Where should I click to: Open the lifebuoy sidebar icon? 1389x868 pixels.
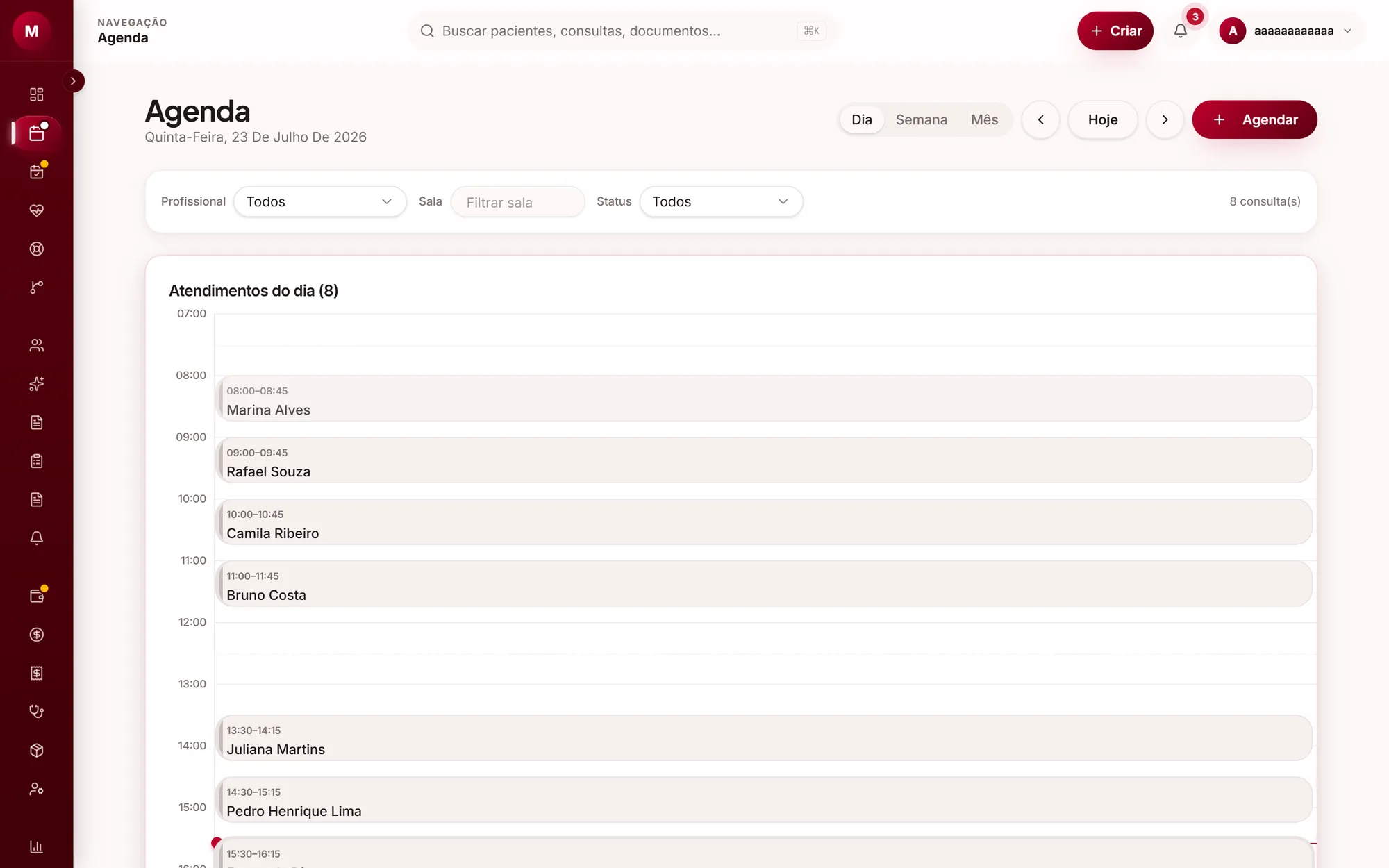point(37,249)
